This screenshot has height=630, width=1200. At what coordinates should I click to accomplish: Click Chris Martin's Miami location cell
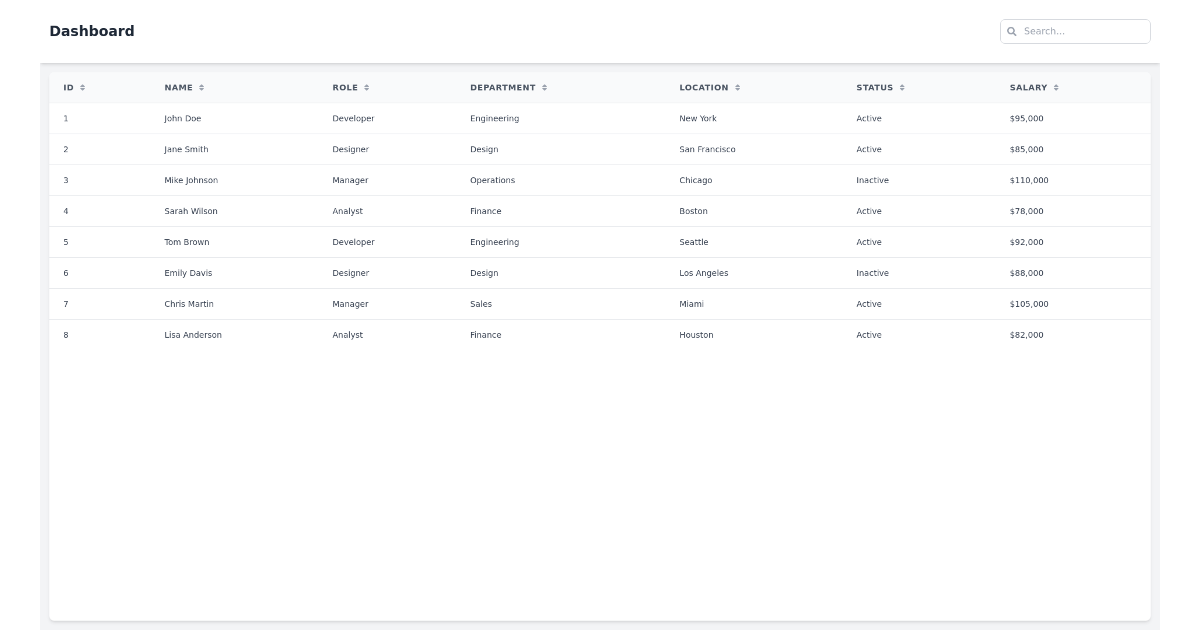point(691,304)
